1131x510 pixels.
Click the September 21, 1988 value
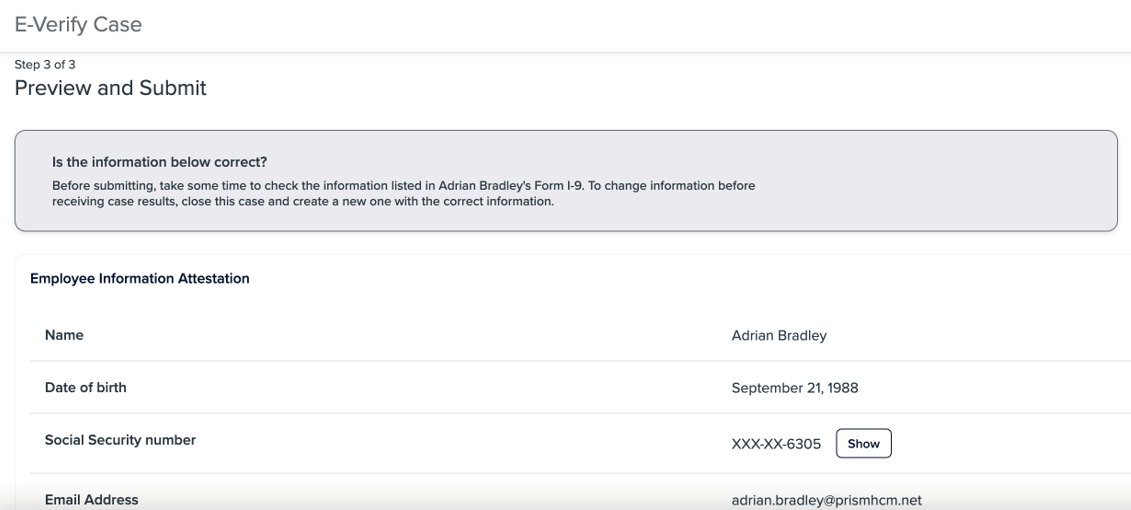pos(795,388)
